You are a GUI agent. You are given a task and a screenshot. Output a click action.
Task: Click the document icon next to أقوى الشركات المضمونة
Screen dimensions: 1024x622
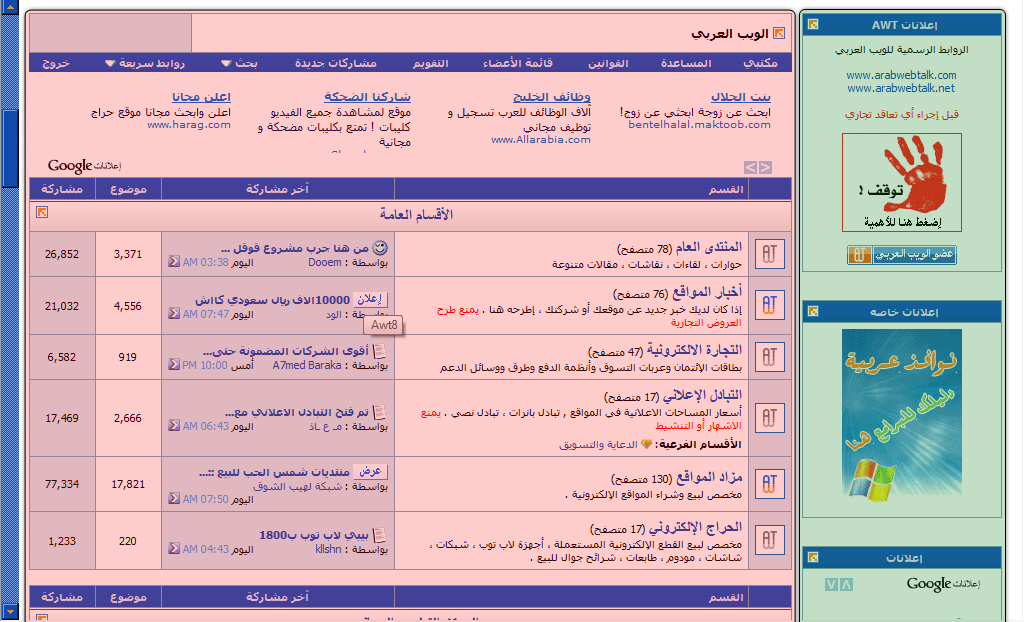tap(379, 351)
